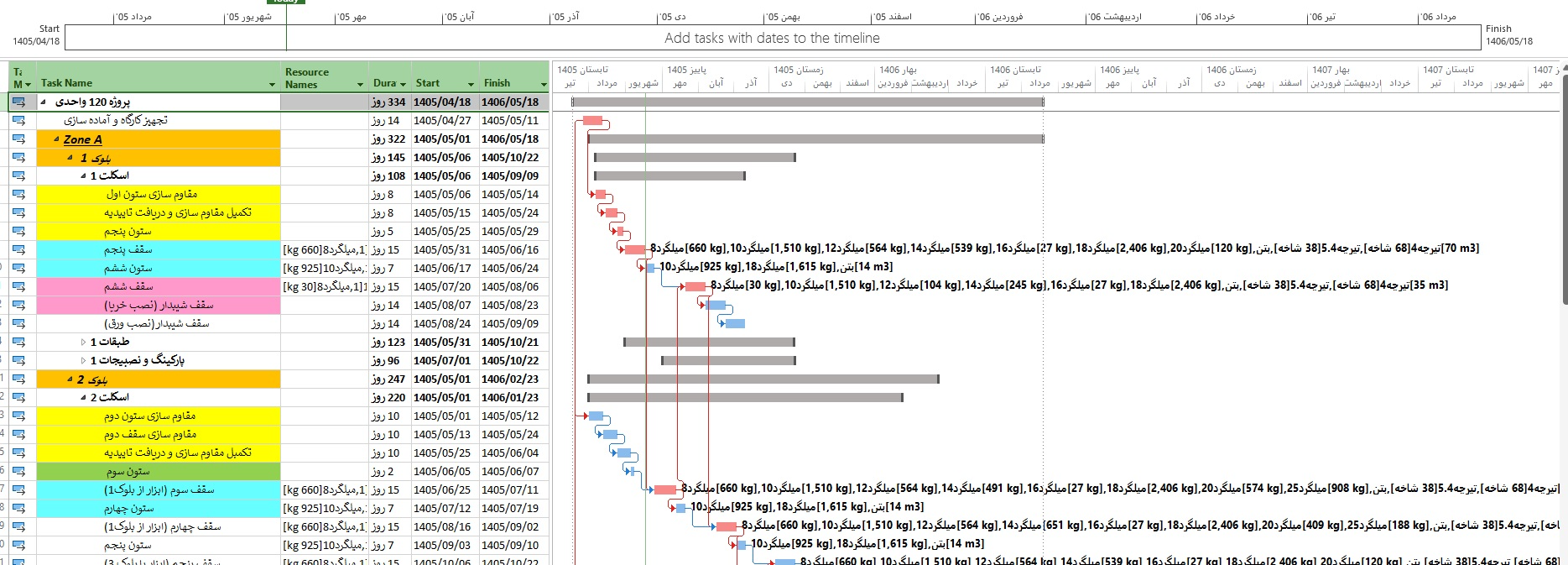Select finish date cell 1405/10/22 in بلوک 1 row
The width and height of the screenshot is (1568, 565).
pyautogui.click(x=514, y=157)
